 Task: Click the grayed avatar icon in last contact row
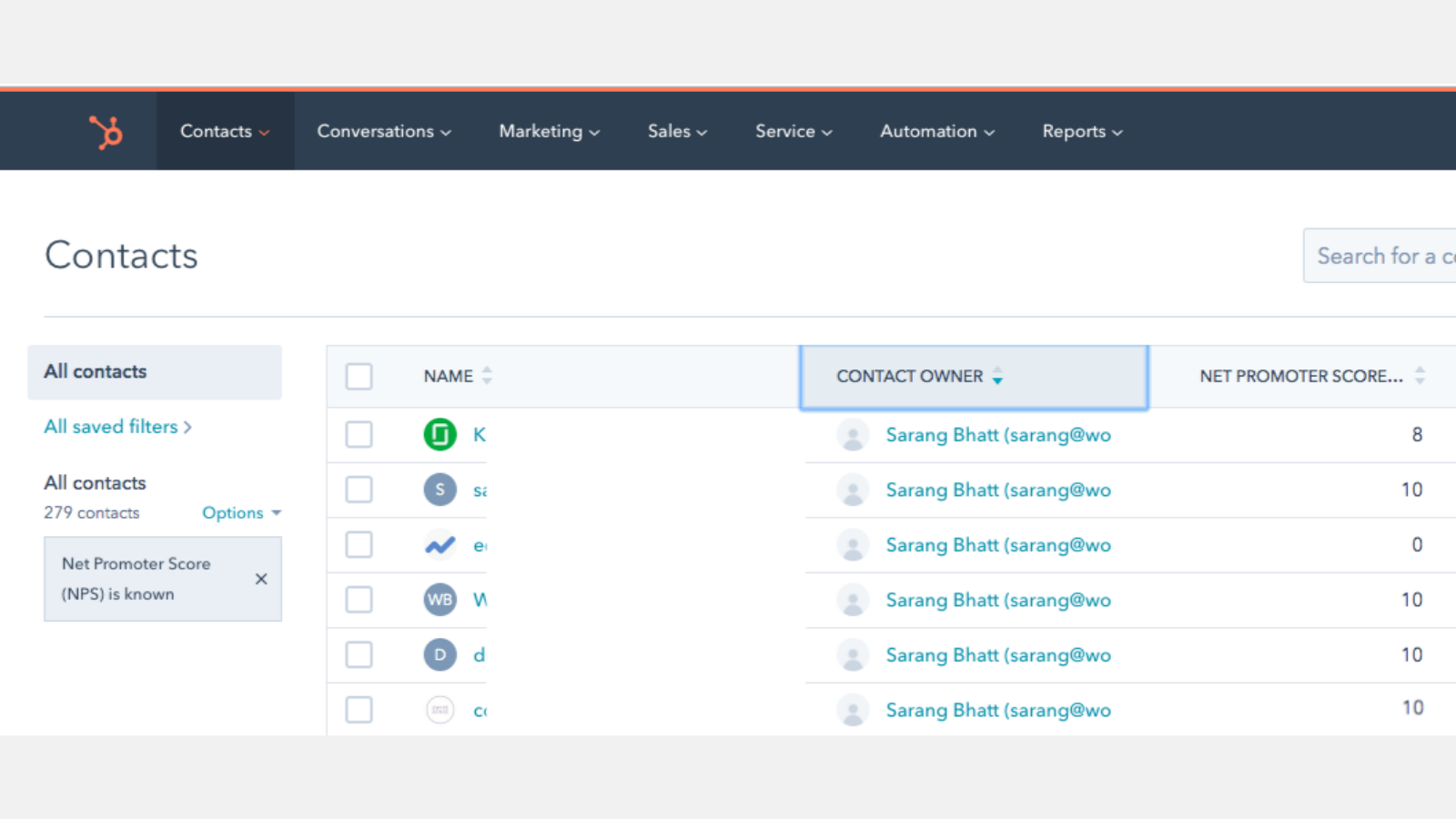click(440, 709)
